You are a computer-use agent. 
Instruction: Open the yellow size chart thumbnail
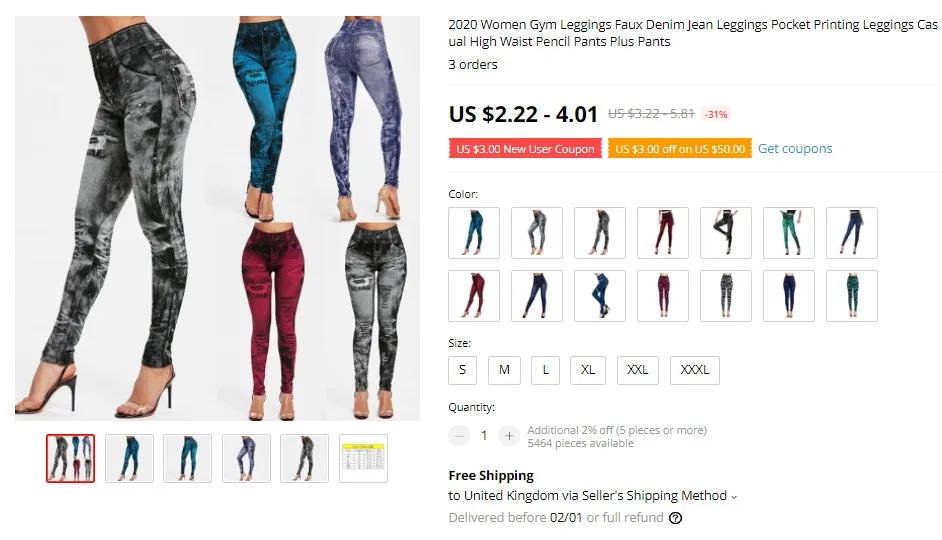click(x=363, y=458)
